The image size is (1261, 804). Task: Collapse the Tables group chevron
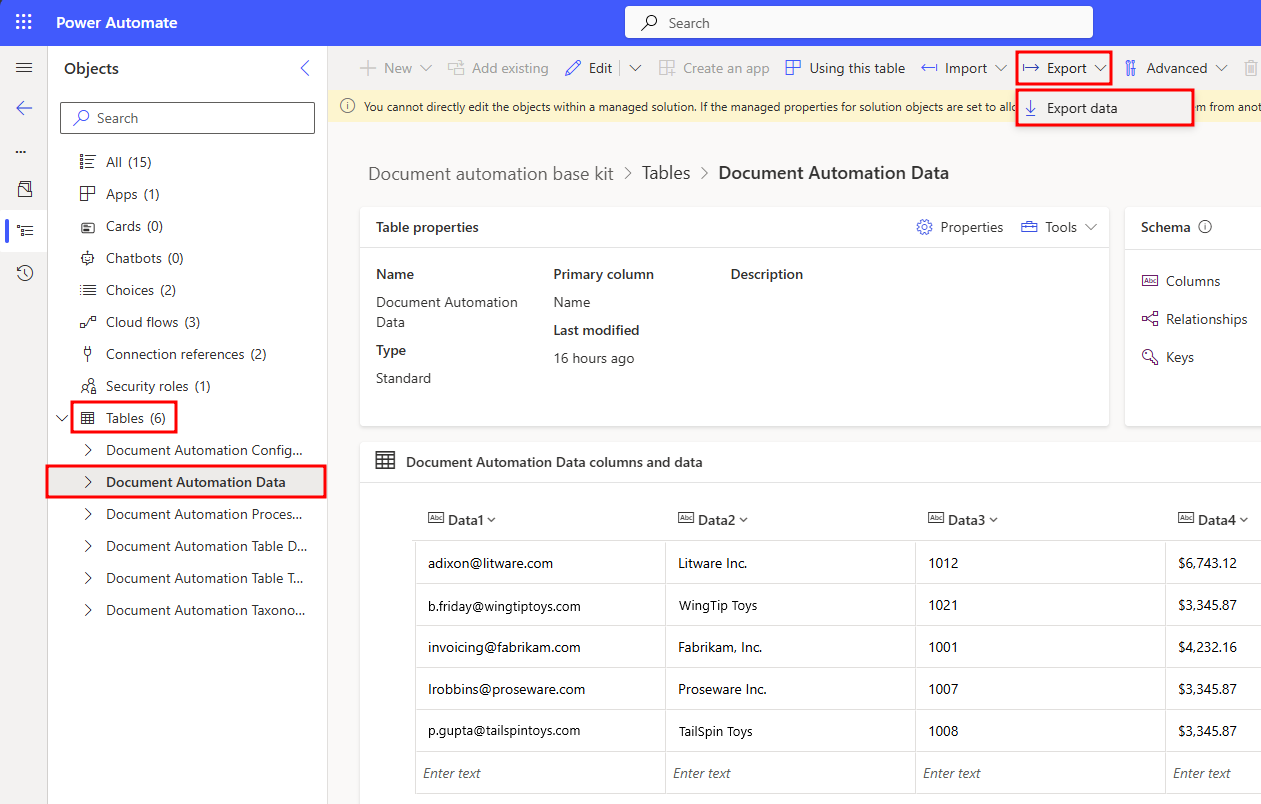click(x=64, y=418)
